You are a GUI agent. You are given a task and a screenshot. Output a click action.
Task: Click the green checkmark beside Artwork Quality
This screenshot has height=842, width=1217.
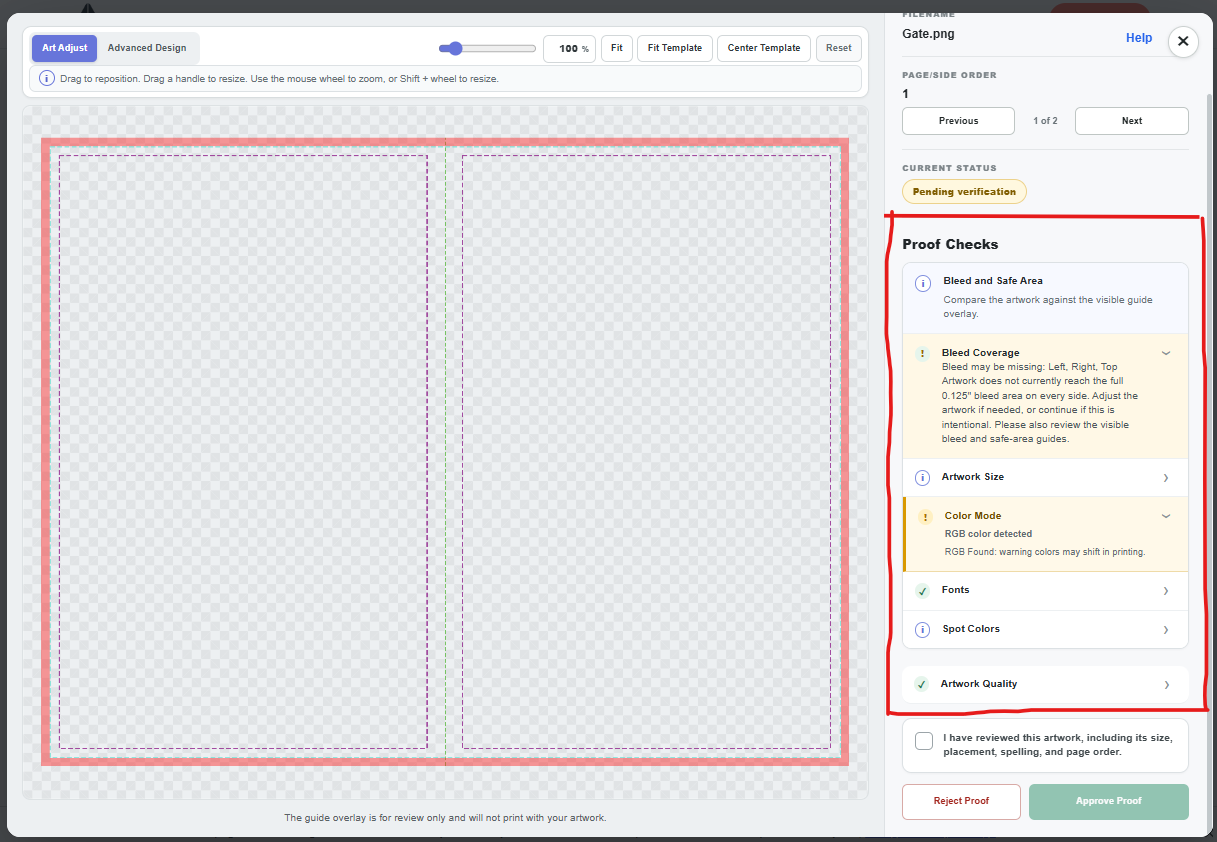[x=922, y=685]
